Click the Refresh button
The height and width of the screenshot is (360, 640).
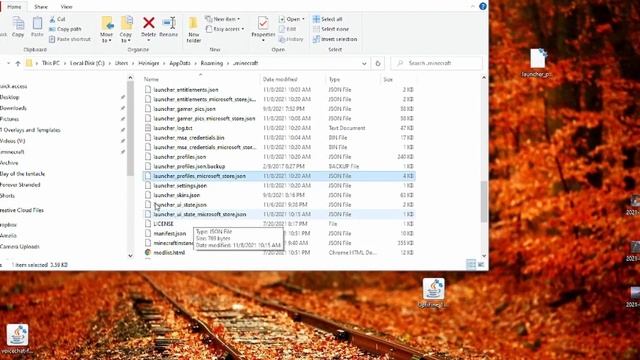[x=378, y=63]
